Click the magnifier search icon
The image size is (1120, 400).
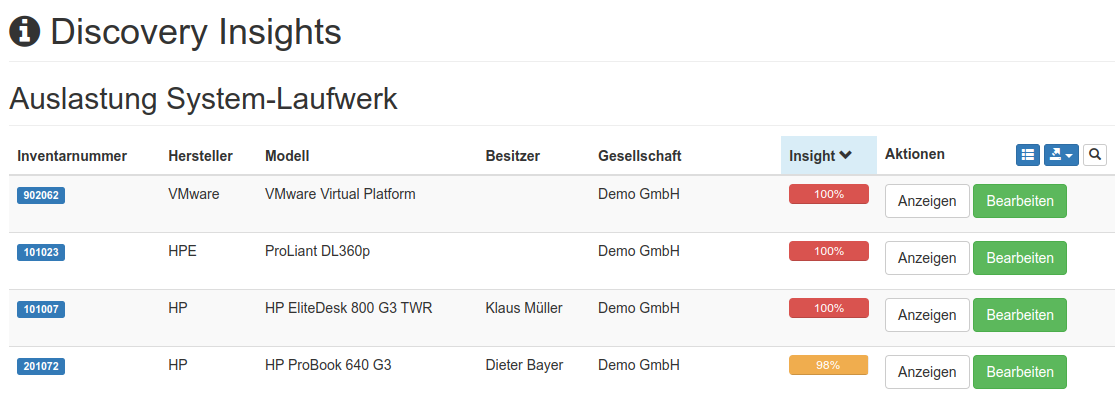tap(1095, 155)
